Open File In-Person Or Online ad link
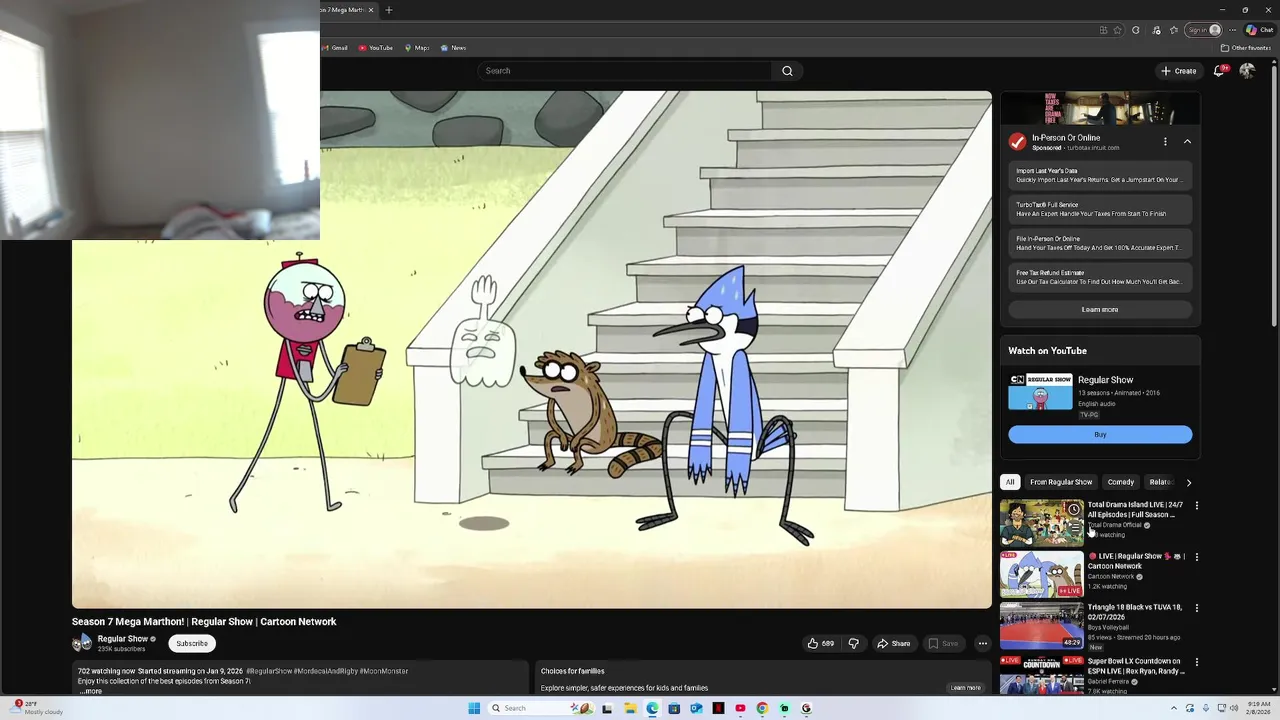Image resolution: width=1280 pixels, height=720 pixels. coord(1100,243)
